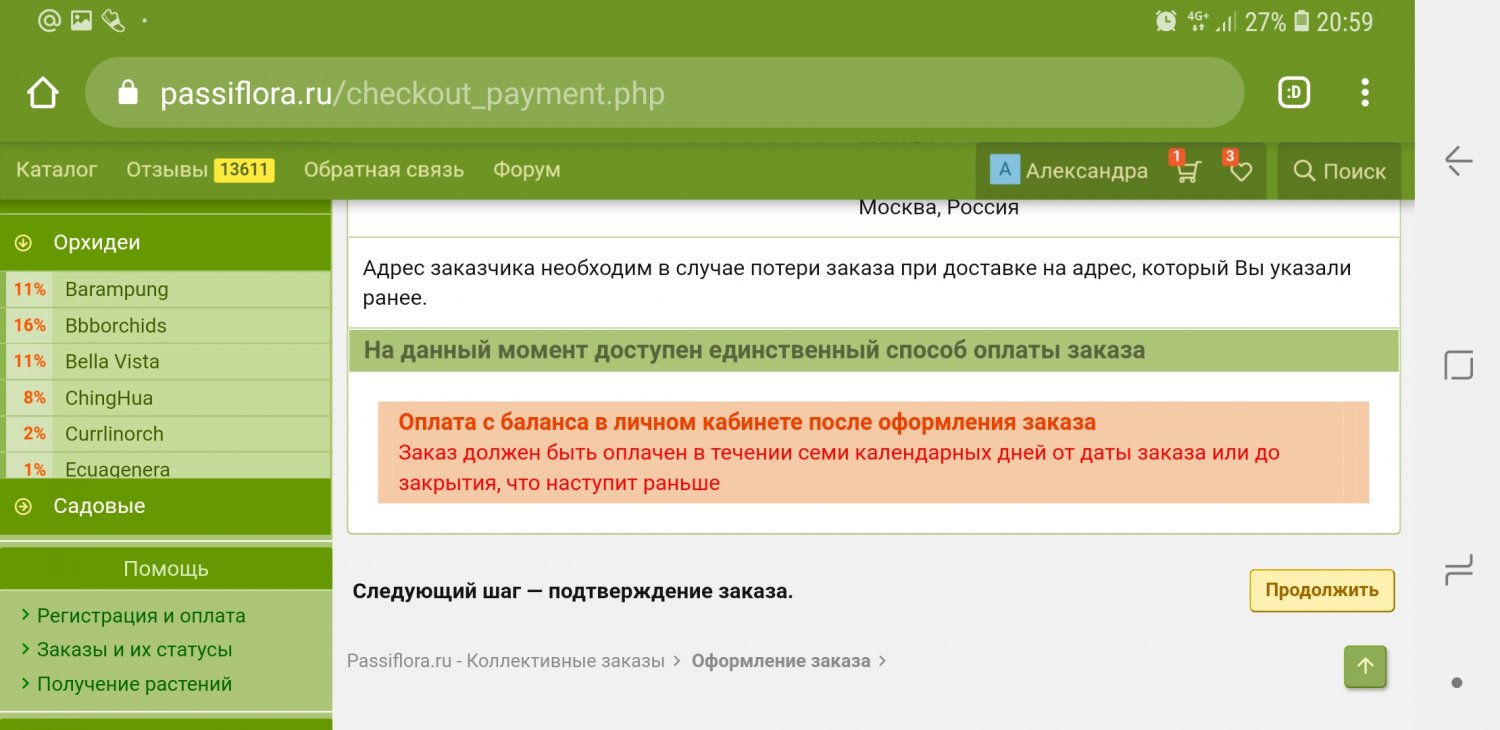This screenshot has height=730, width=1500.
Task: Open the Александра account menu
Action: pos(1068,171)
